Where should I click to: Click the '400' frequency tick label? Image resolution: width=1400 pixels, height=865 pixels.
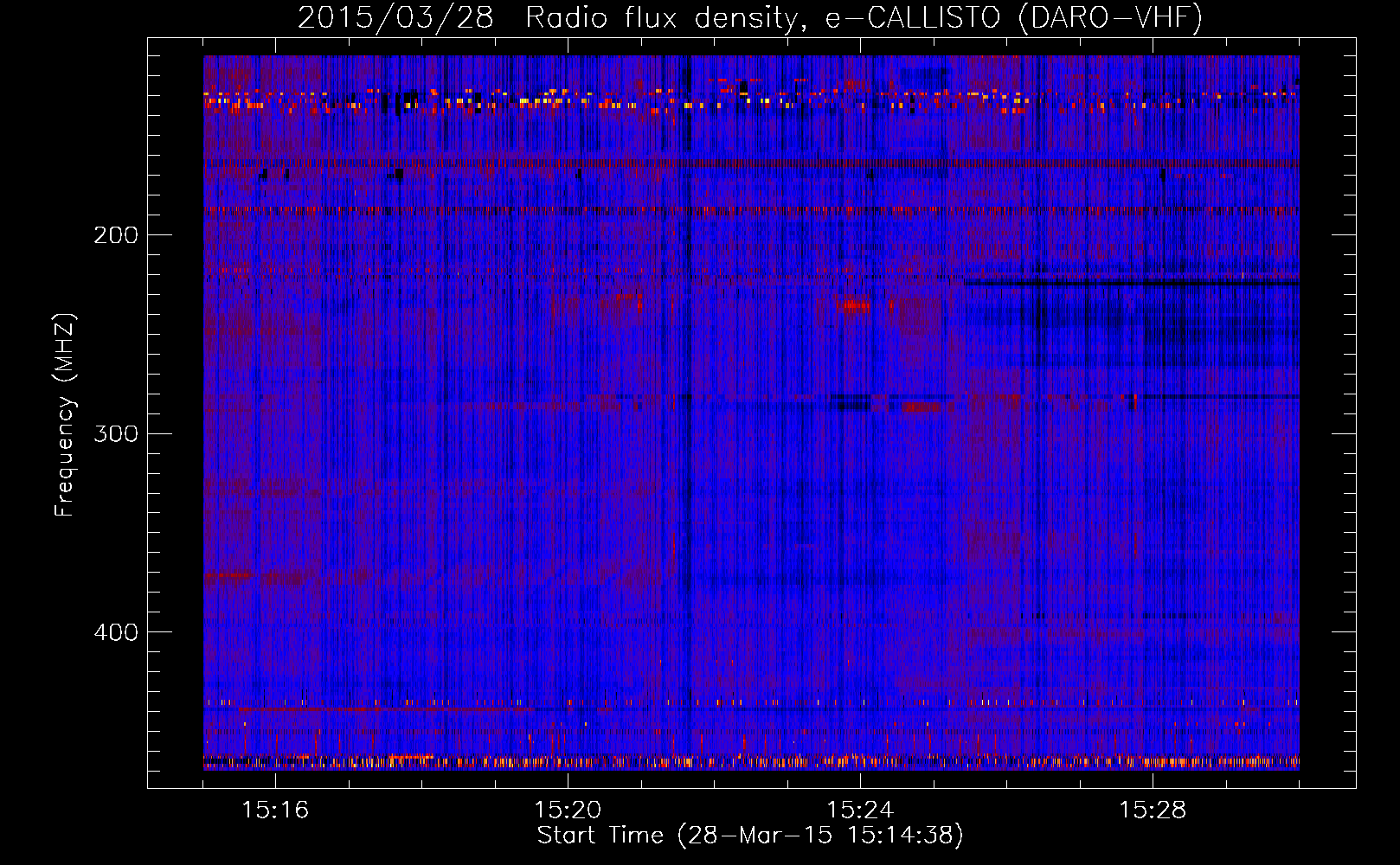(116, 632)
